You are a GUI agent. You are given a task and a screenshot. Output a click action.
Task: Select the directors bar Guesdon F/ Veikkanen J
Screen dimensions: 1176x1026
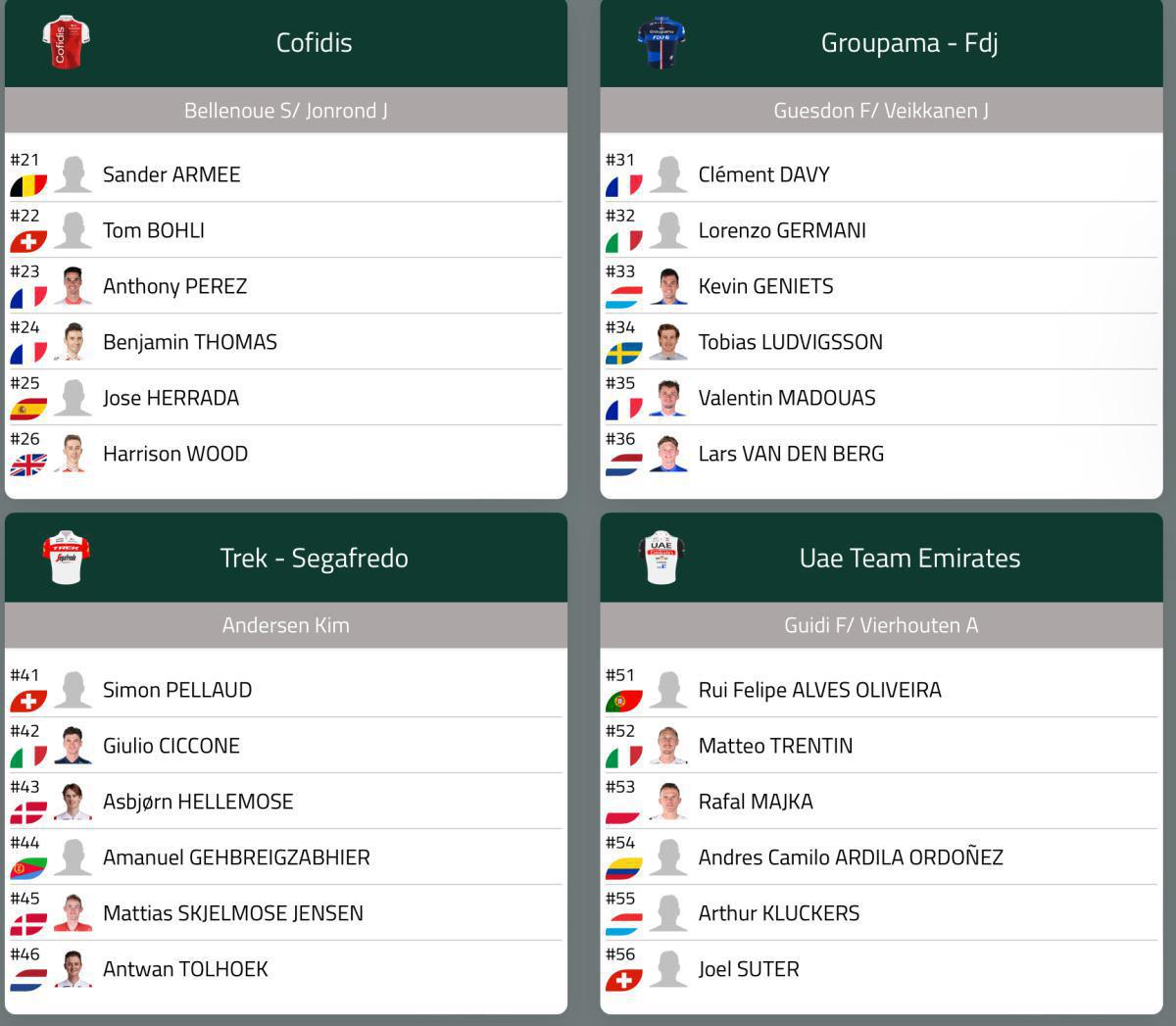879,111
